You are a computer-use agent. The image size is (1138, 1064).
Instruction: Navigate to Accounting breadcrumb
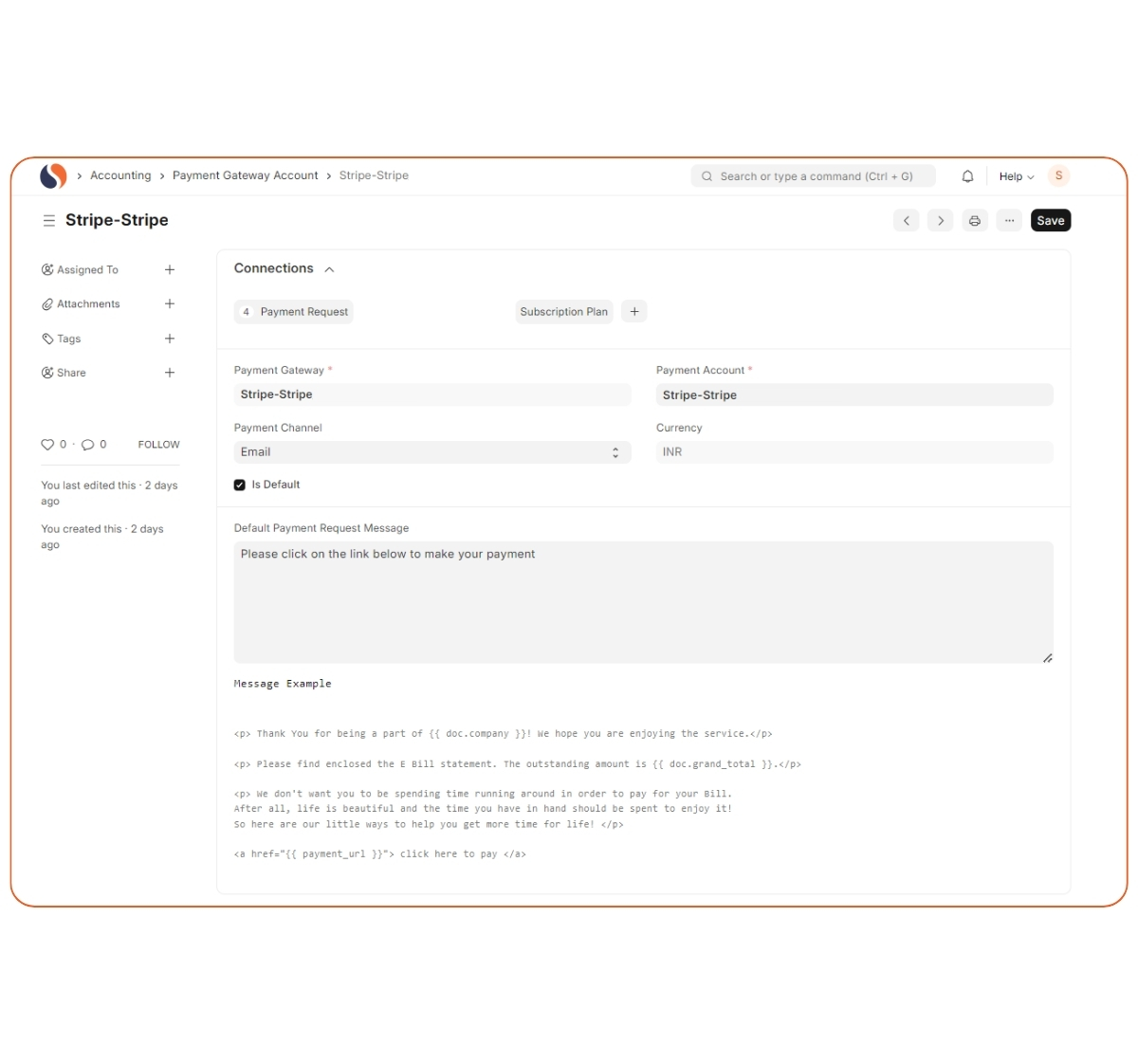pos(120,175)
